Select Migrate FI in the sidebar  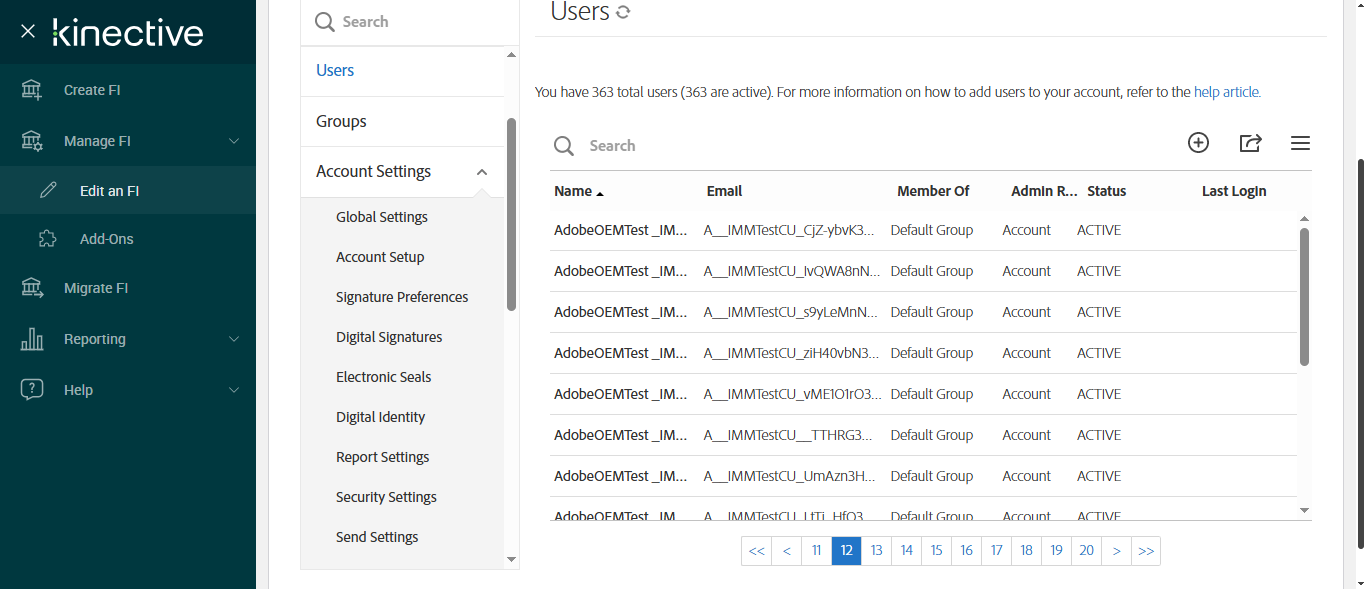(x=96, y=288)
